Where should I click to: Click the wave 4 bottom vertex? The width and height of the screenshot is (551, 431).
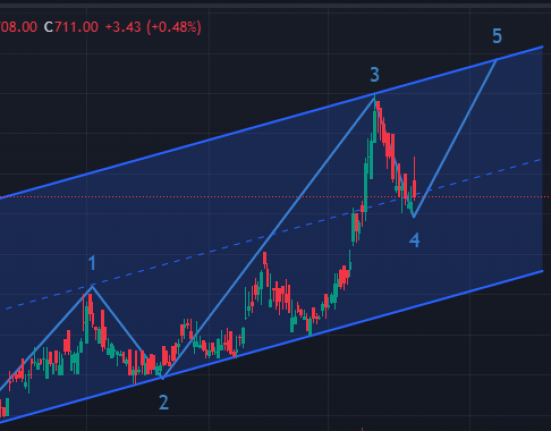[x=414, y=217]
